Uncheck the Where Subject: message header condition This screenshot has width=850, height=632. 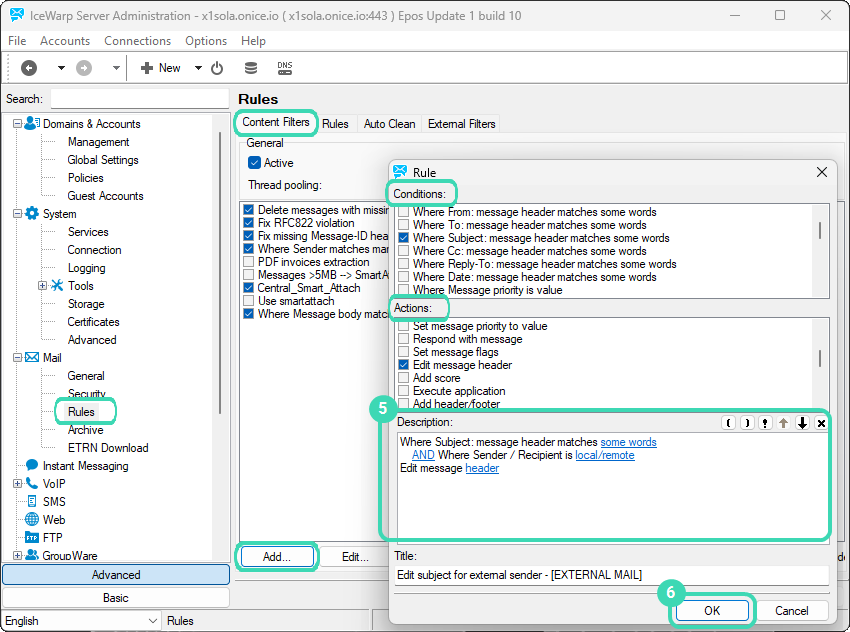[x=403, y=238]
